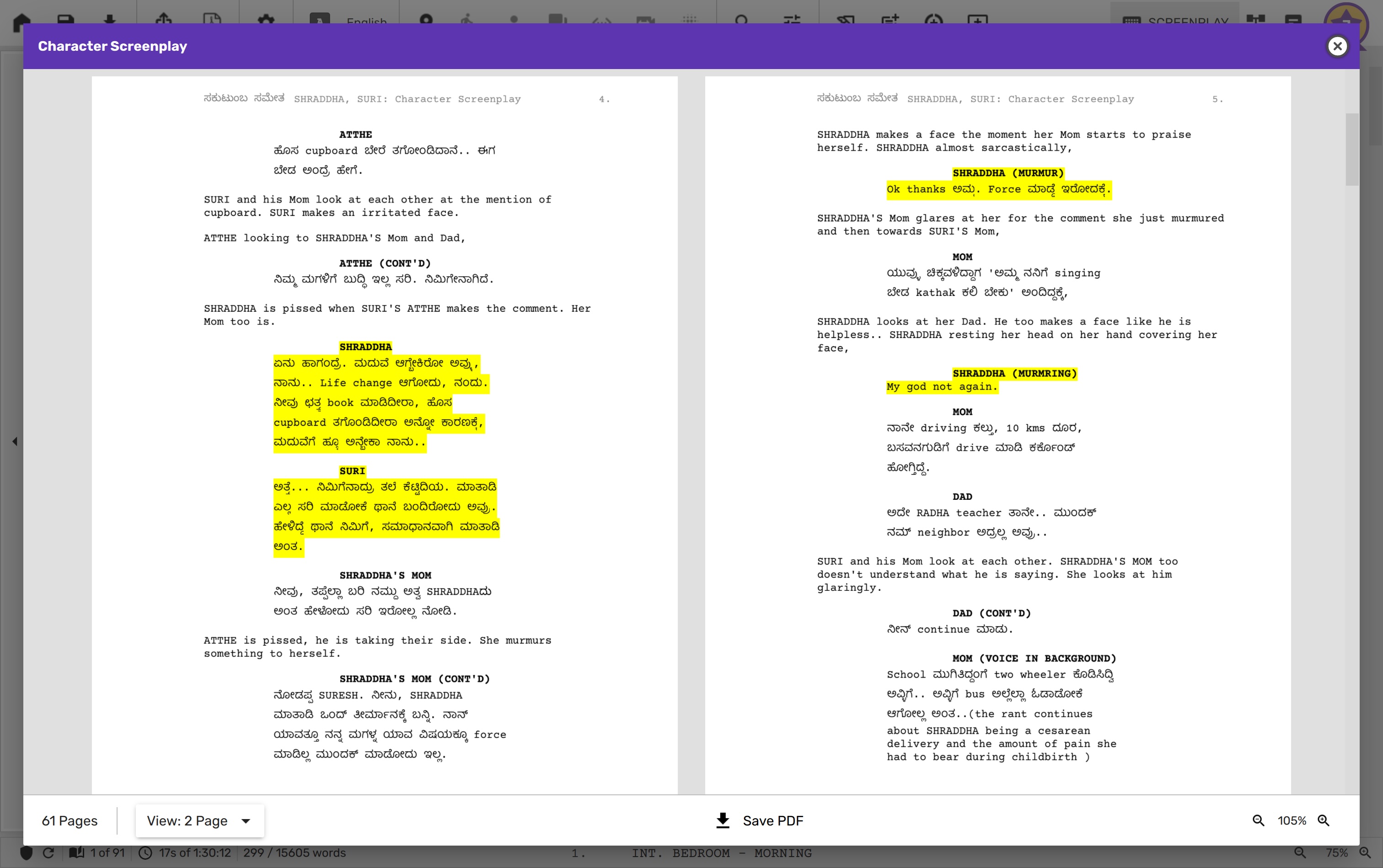Click the book icon beside 1 of 91
Screen dimensions: 1383x868
(x=76, y=852)
